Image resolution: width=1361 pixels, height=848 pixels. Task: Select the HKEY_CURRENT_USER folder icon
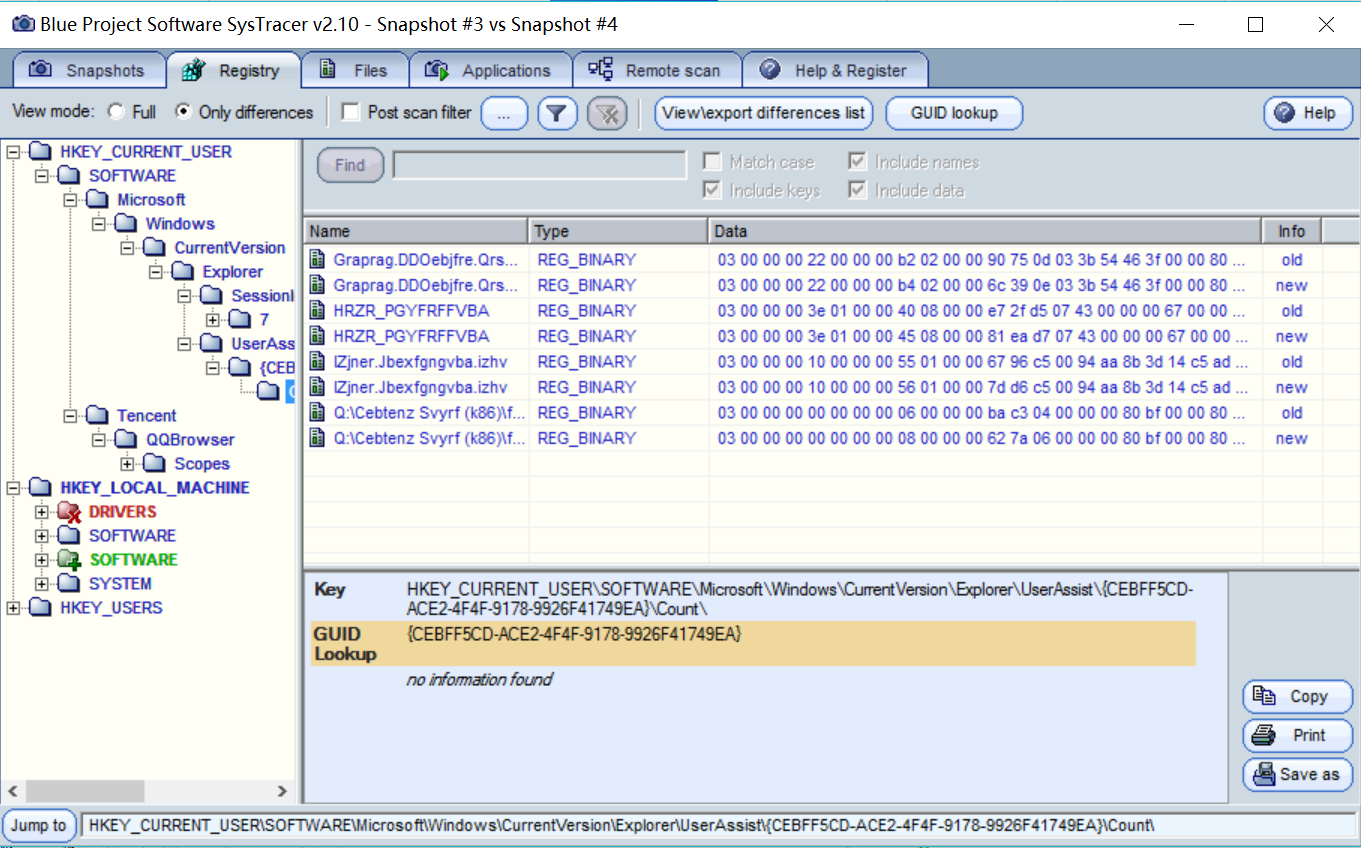(x=39, y=152)
